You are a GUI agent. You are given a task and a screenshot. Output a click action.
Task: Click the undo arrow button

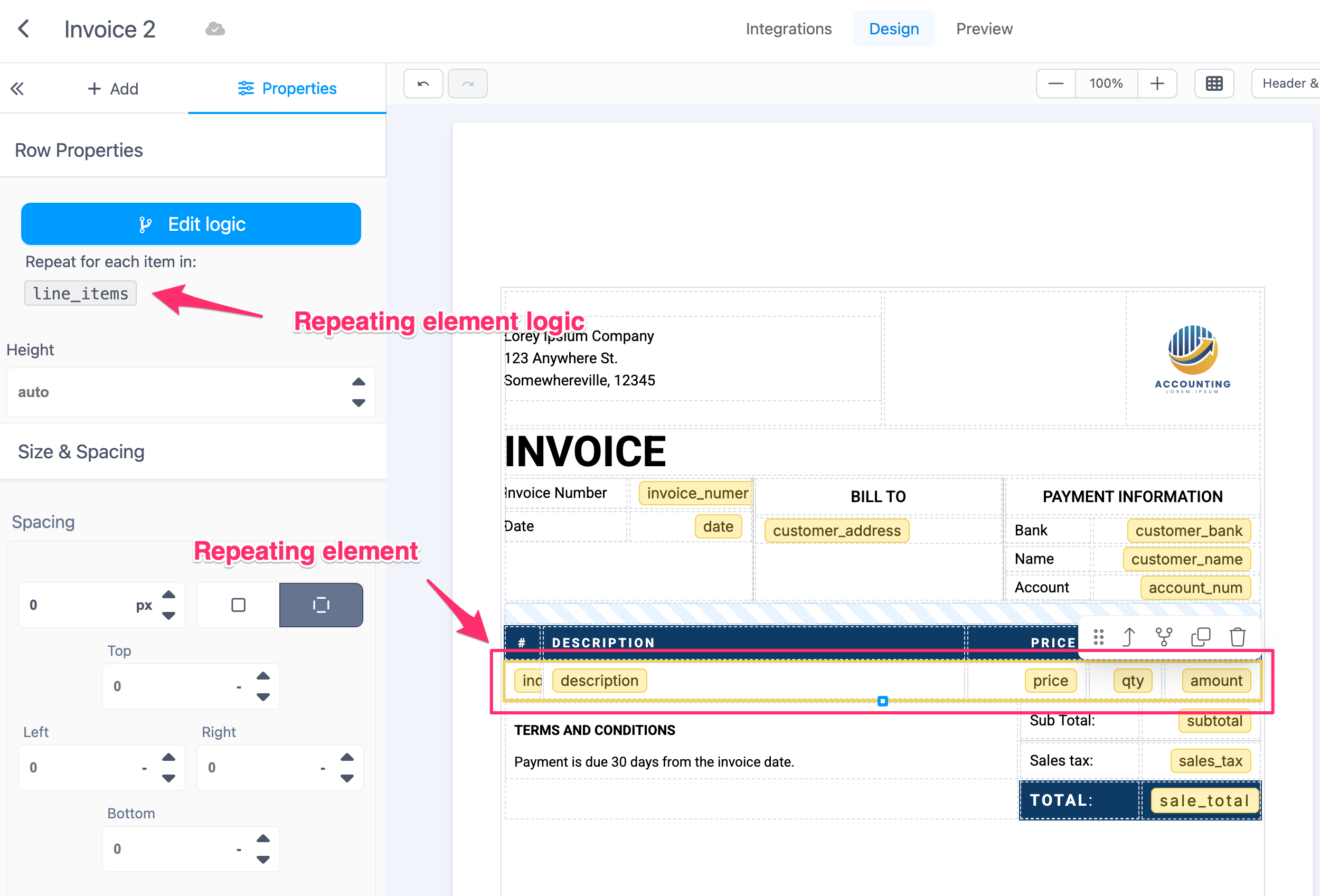pyautogui.click(x=423, y=83)
